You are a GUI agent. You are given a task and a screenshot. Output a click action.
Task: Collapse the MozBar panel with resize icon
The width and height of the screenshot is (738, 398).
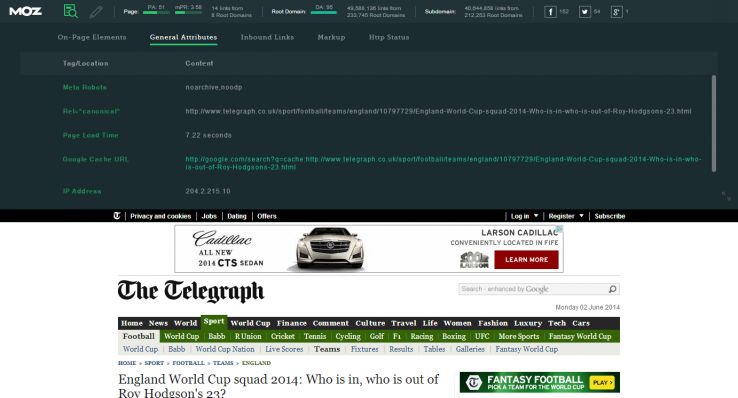click(726, 196)
